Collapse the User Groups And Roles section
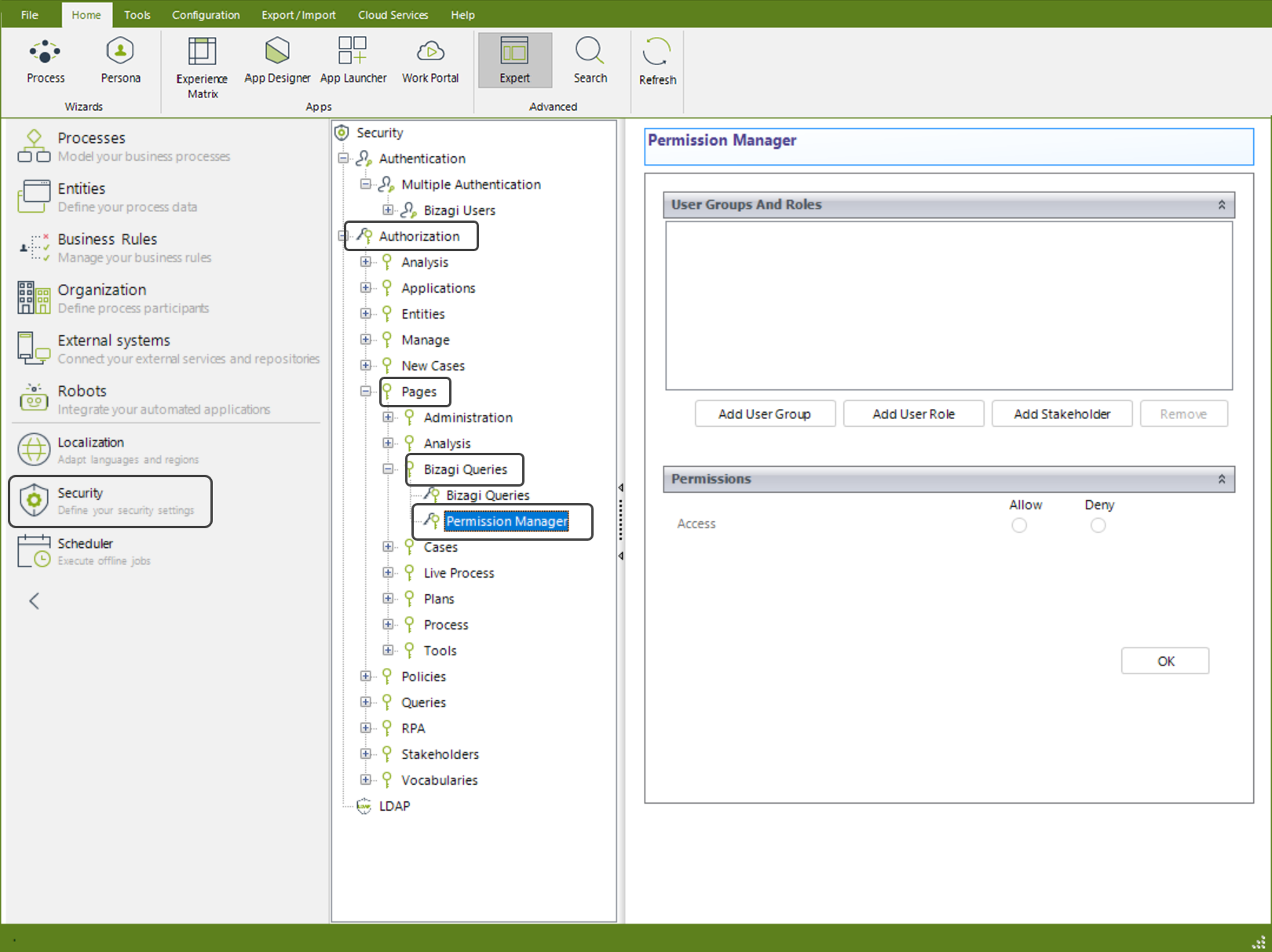Image resolution: width=1272 pixels, height=952 pixels. 1221,205
